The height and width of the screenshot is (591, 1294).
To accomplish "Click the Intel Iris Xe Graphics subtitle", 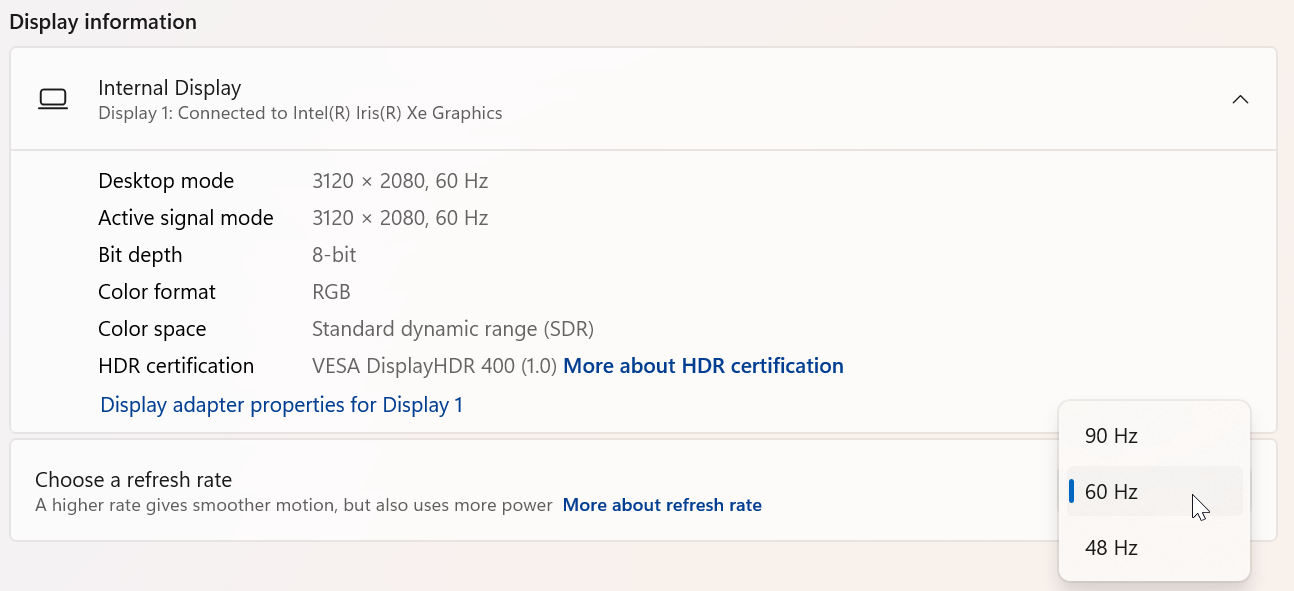I will click(x=300, y=113).
